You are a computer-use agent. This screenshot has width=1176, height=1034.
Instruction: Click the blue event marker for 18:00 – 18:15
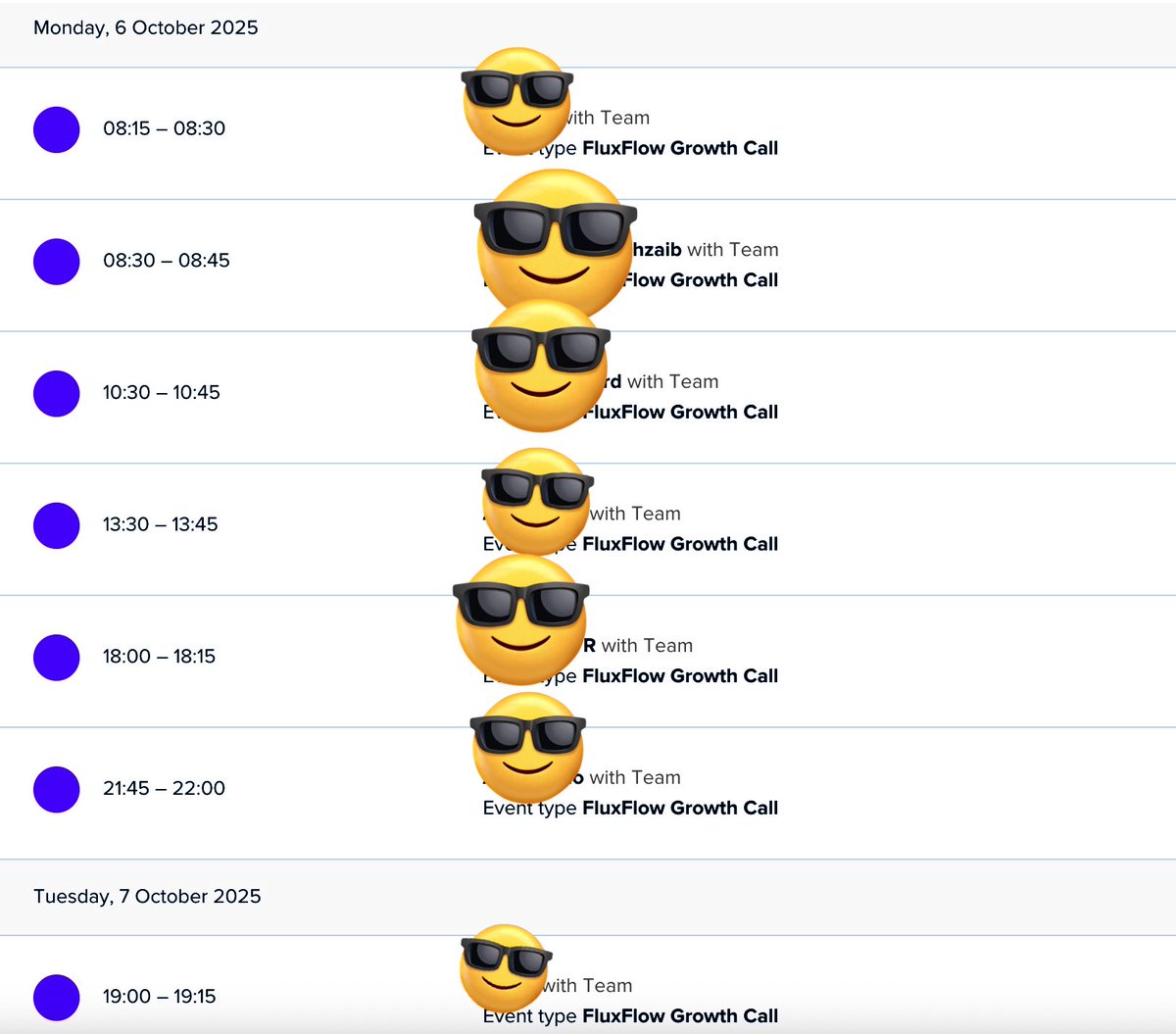coord(57,658)
